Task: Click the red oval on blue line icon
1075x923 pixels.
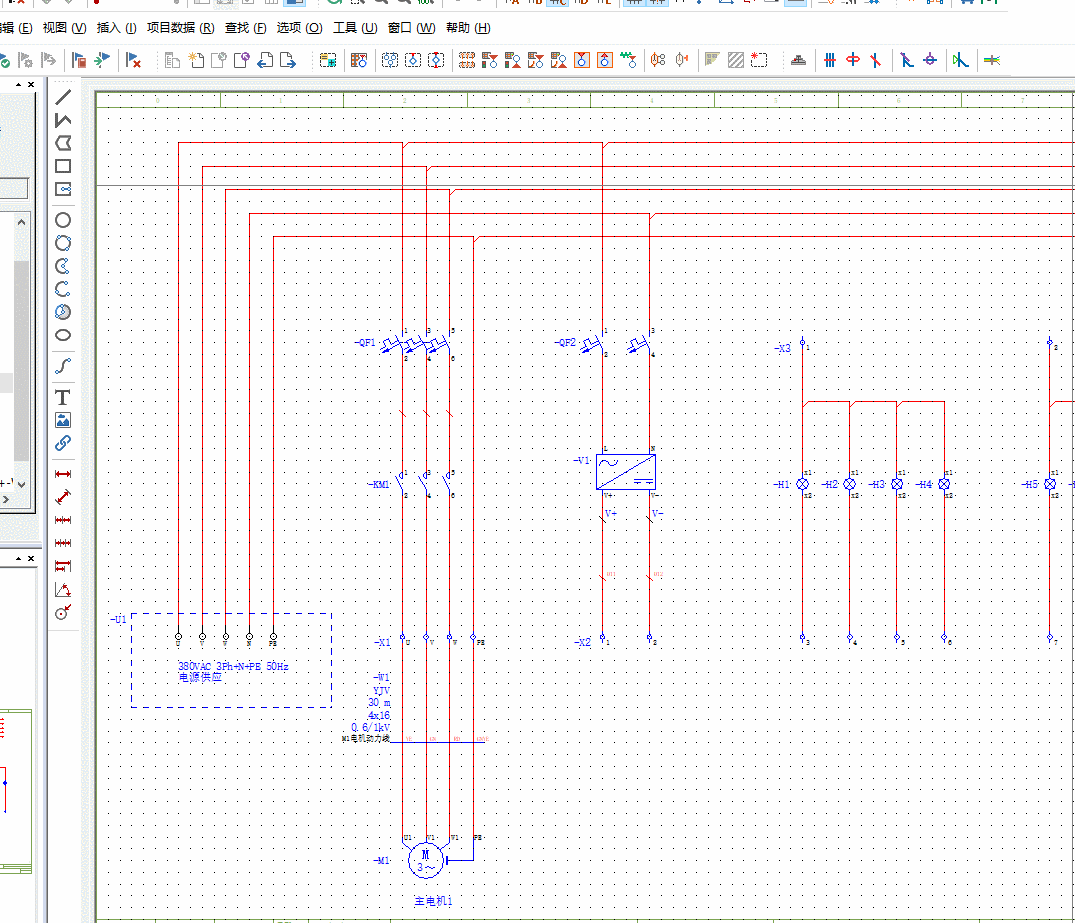Action: coord(853,60)
